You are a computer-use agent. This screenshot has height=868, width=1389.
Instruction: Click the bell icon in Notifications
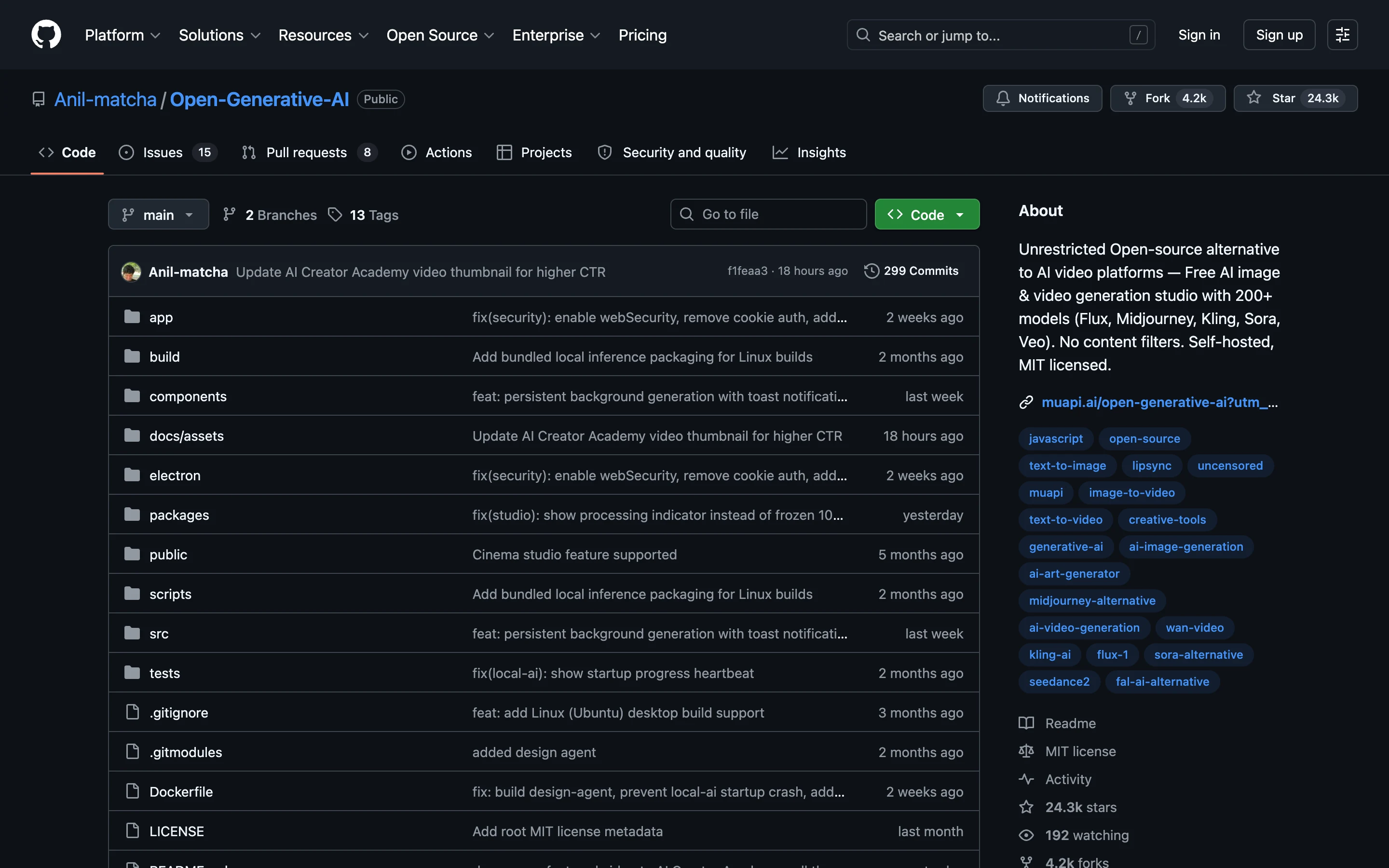tap(1003, 98)
